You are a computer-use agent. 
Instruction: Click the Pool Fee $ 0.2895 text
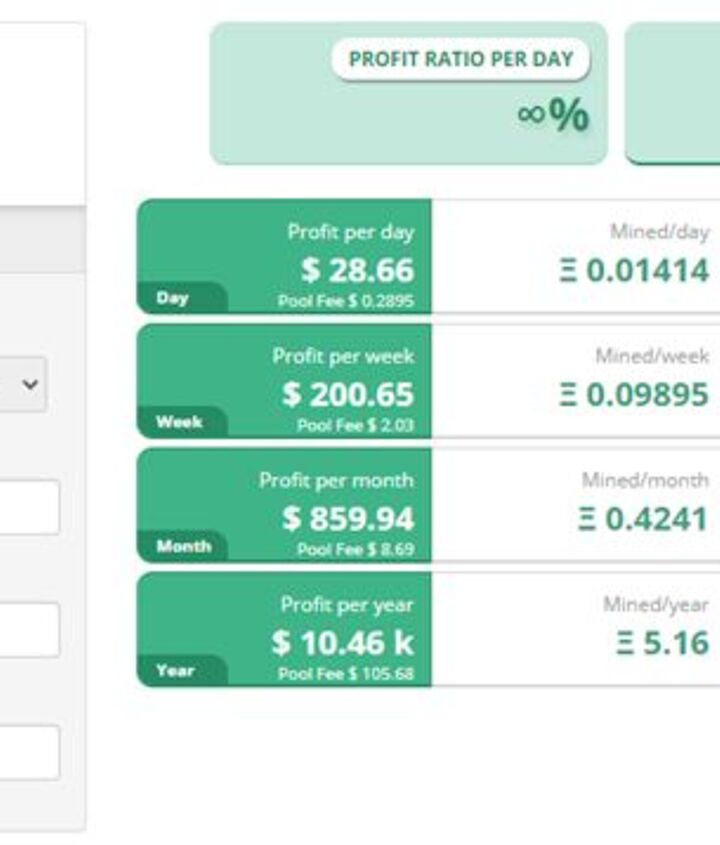[345, 301]
